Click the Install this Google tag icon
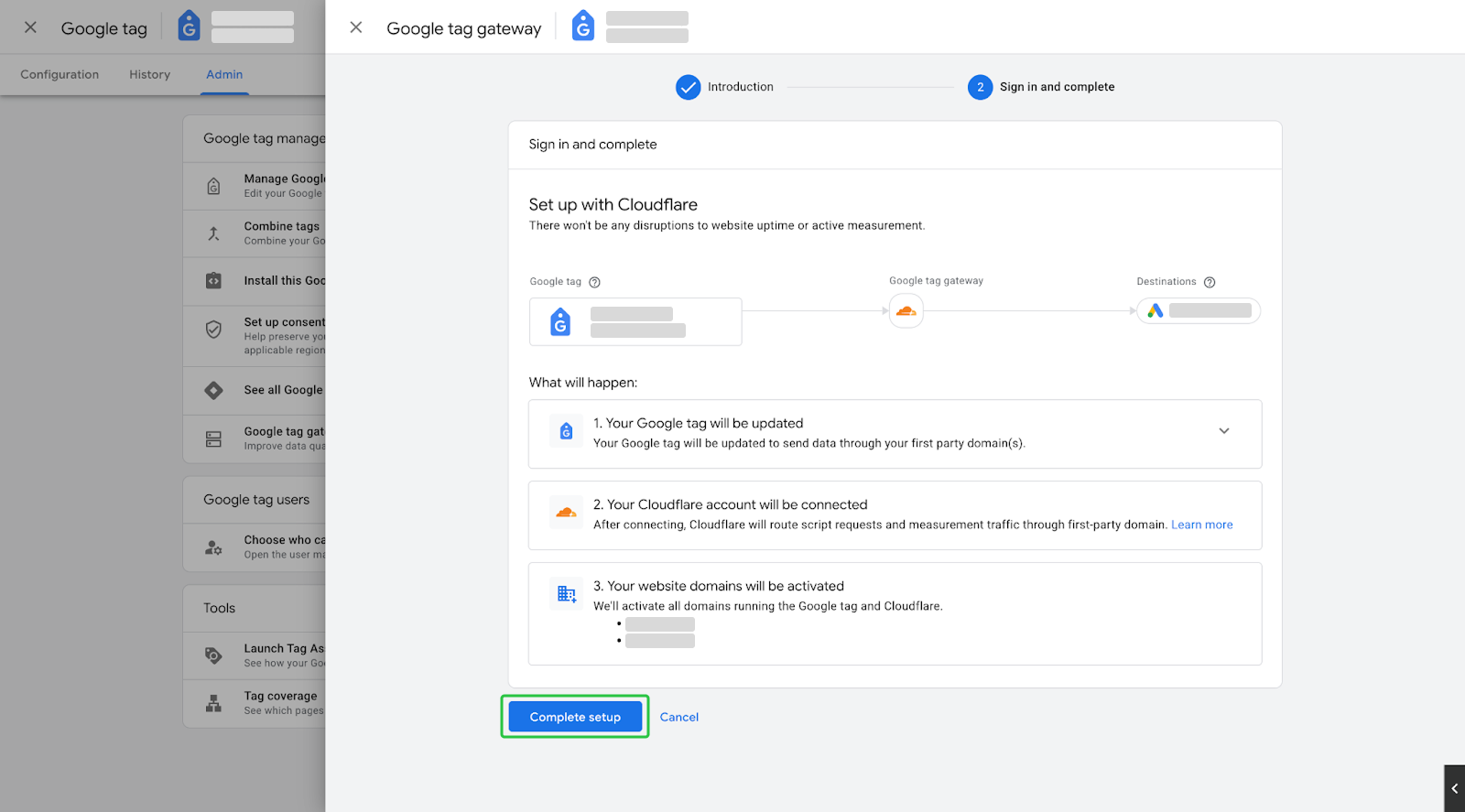The width and height of the screenshot is (1465, 812). pos(213,281)
